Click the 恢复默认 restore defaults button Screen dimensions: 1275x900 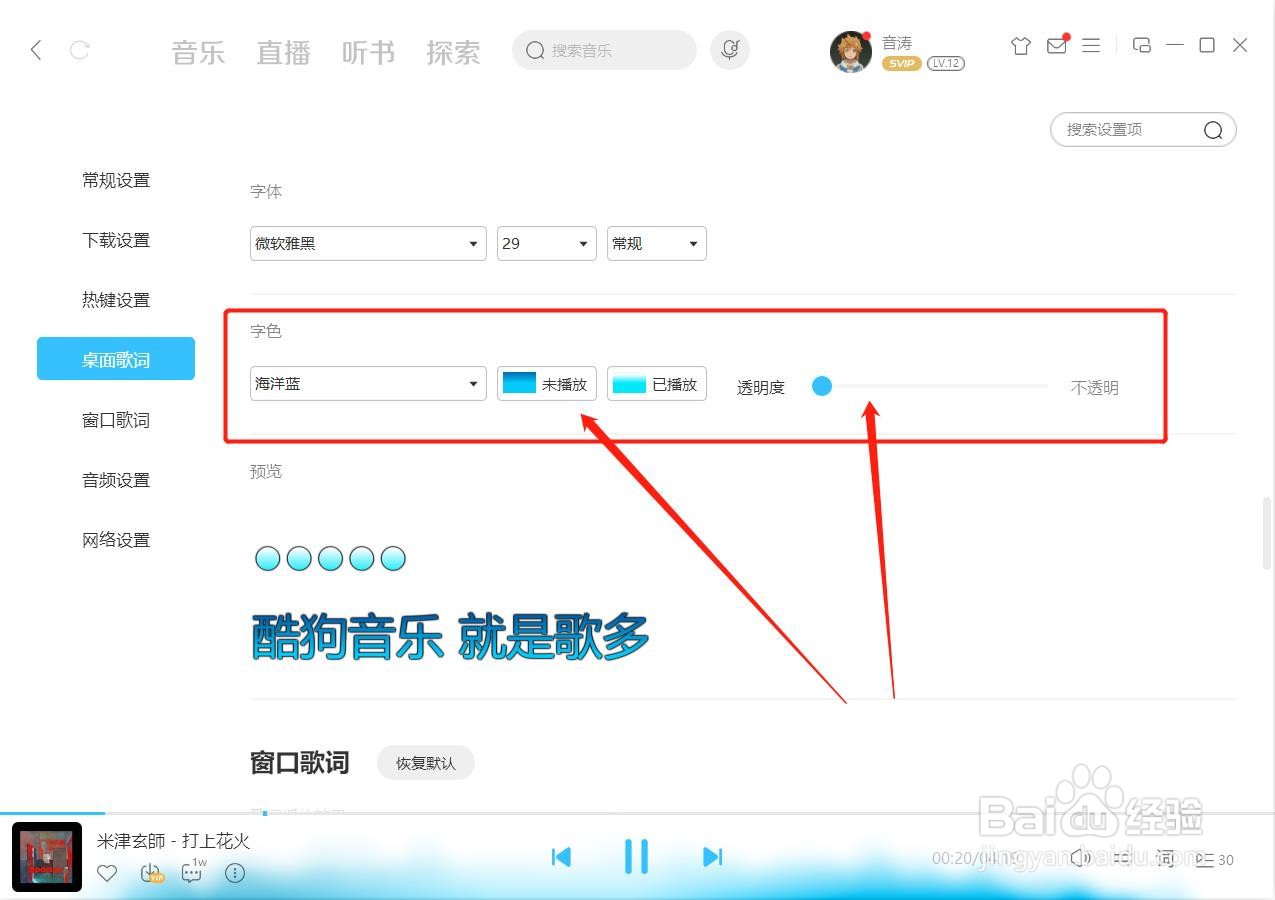click(x=425, y=762)
